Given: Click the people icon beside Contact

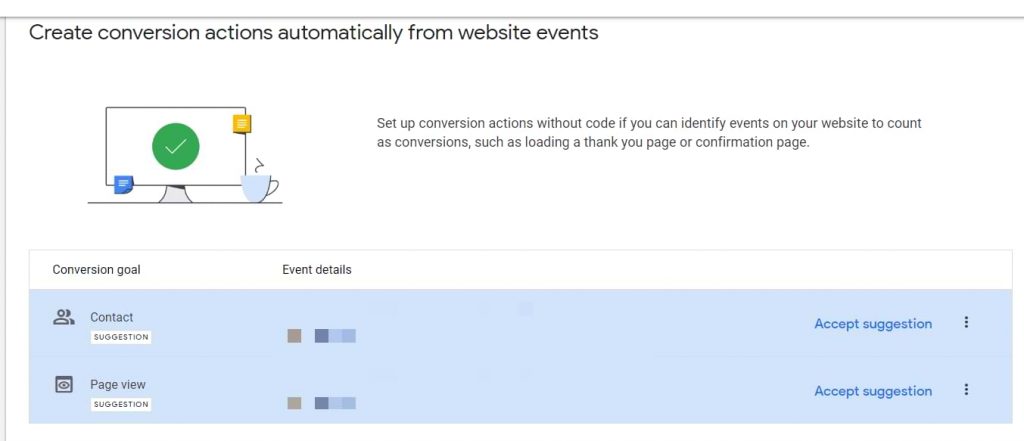Looking at the screenshot, I should (x=64, y=317).
